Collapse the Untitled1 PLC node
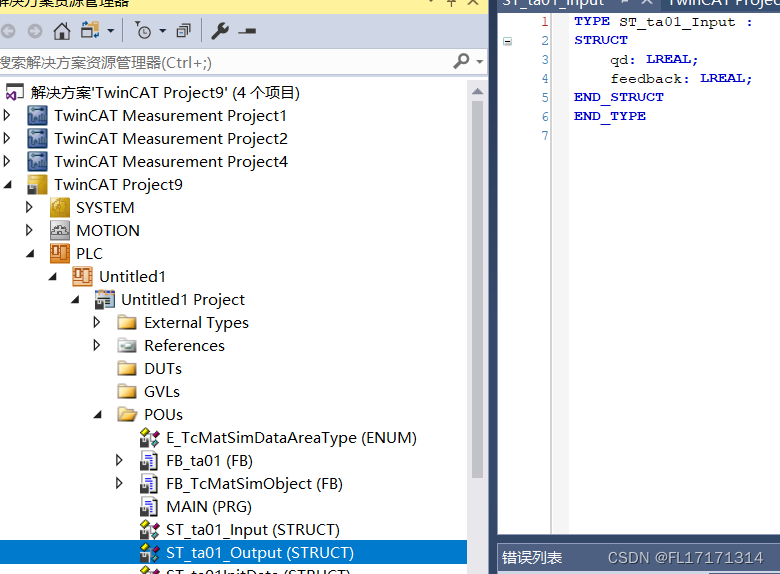The height and width of the screenshot is (574, 780). 52,277
